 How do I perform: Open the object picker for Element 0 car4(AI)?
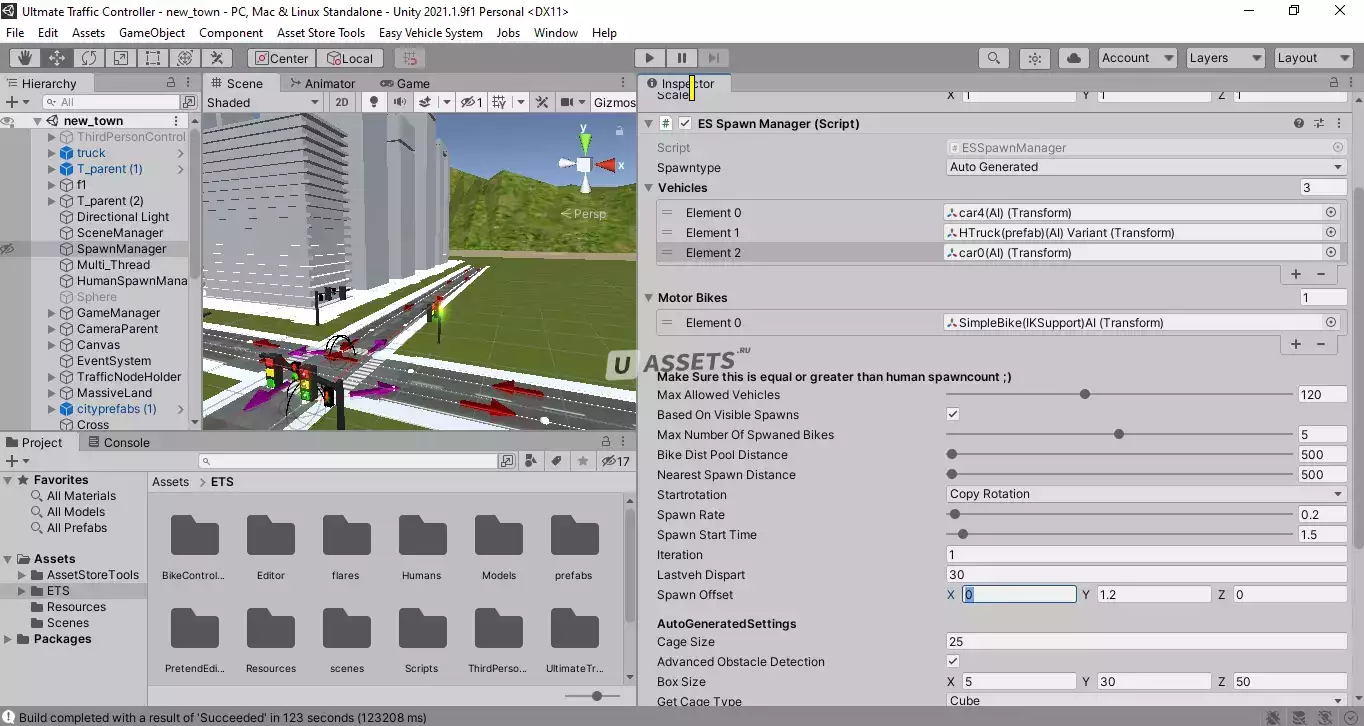click(x=1331, y=212)
